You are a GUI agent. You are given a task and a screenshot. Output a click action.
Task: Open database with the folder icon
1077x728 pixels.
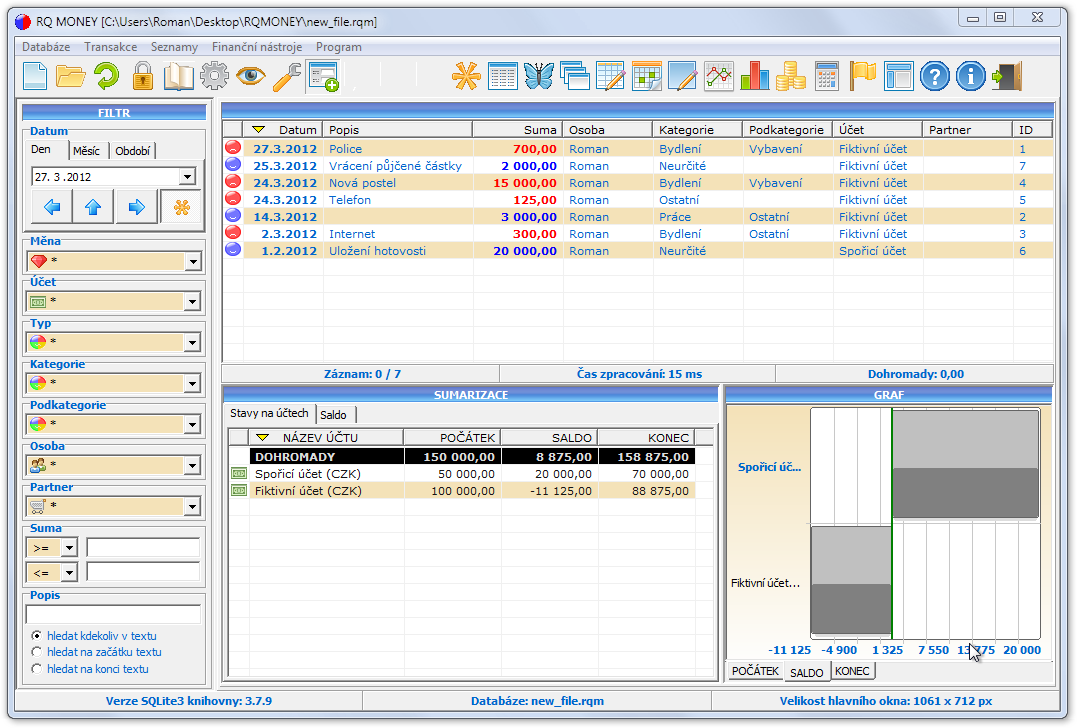pos(71,76)
